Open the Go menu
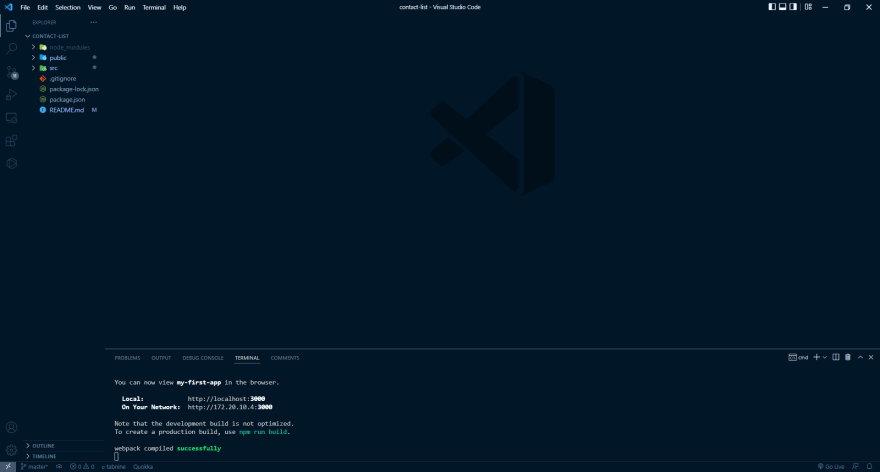 click(113, 7)
